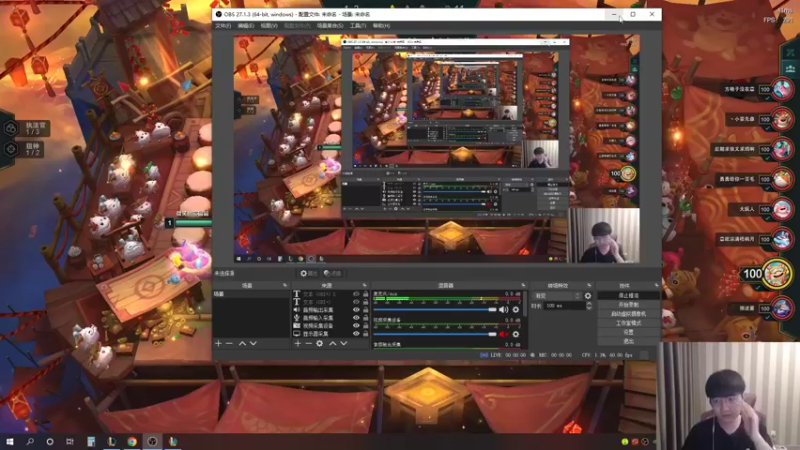Remove selected source with minus icon

coord(309,344)
